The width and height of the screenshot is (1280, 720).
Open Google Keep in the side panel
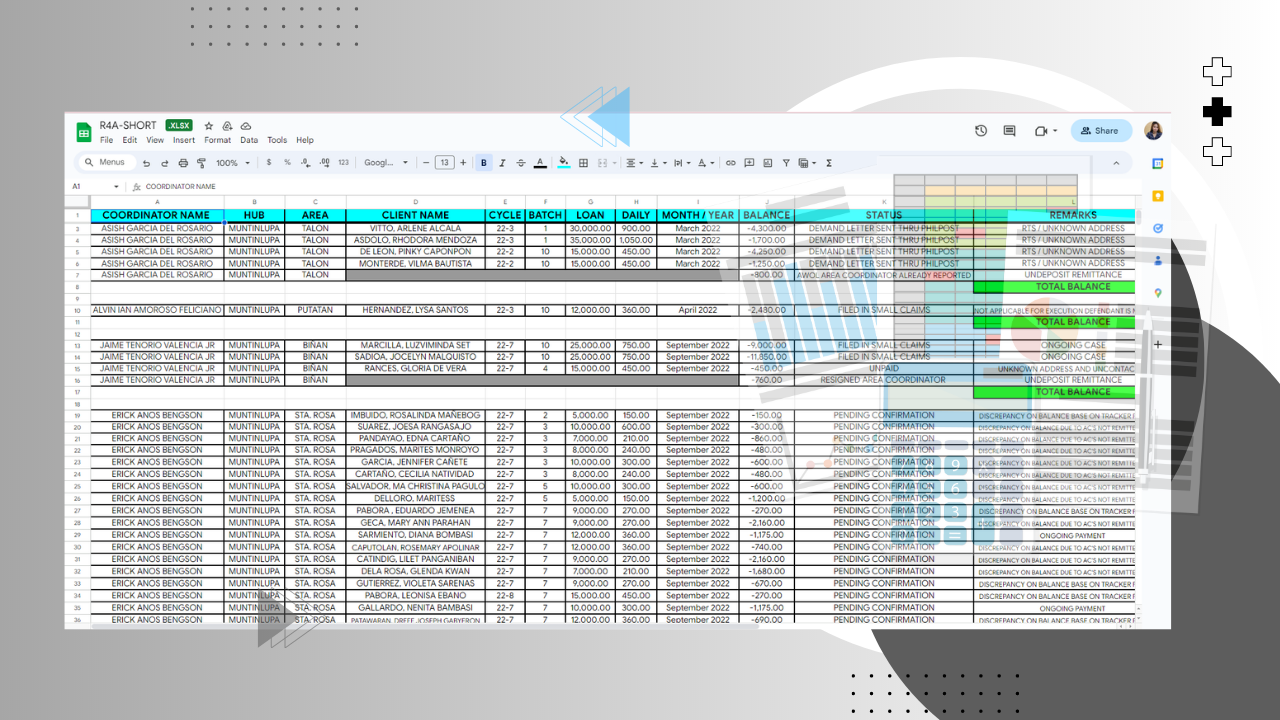1157,196
